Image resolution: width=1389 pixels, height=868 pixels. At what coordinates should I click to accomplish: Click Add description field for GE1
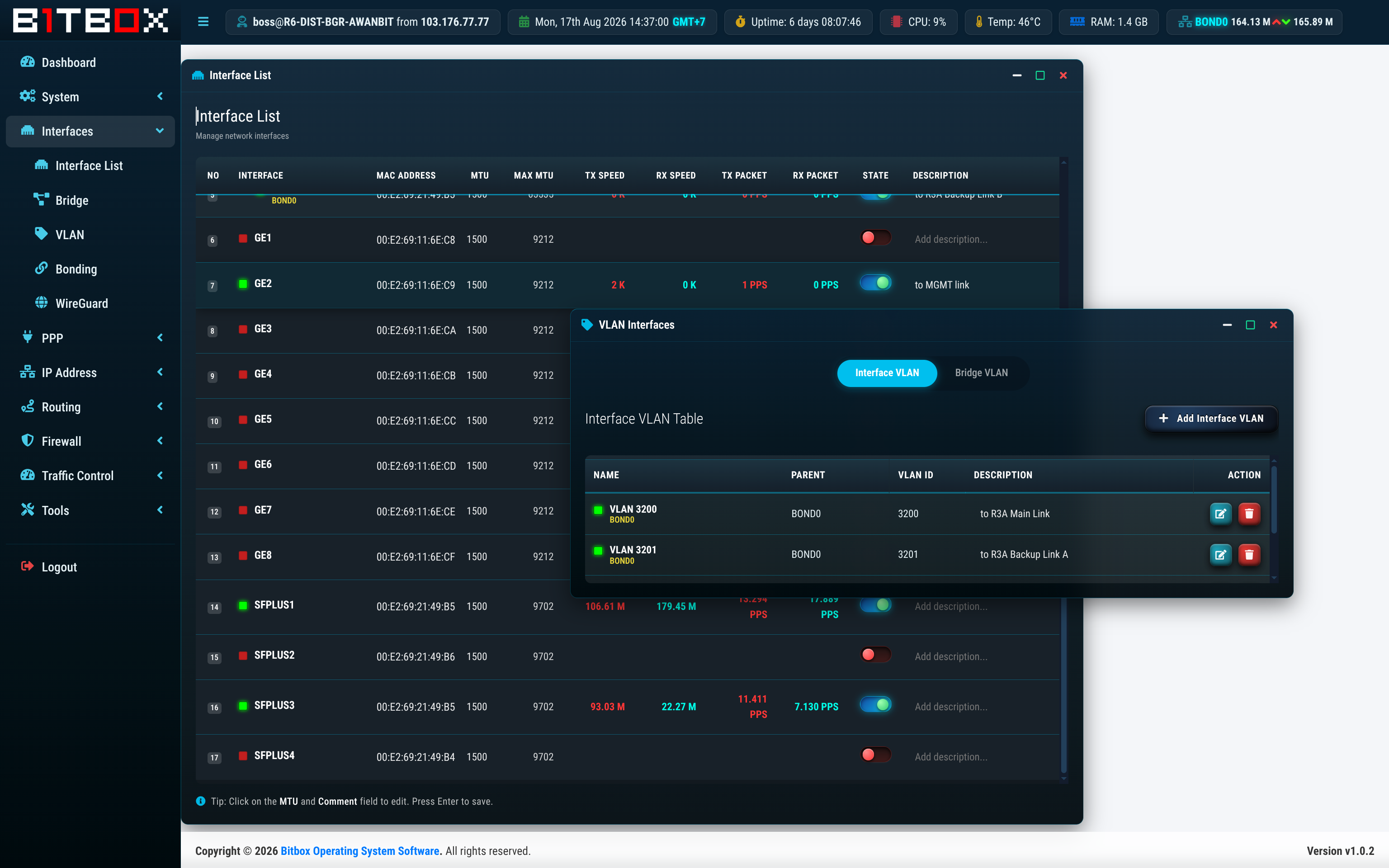[x=950, y=240]
